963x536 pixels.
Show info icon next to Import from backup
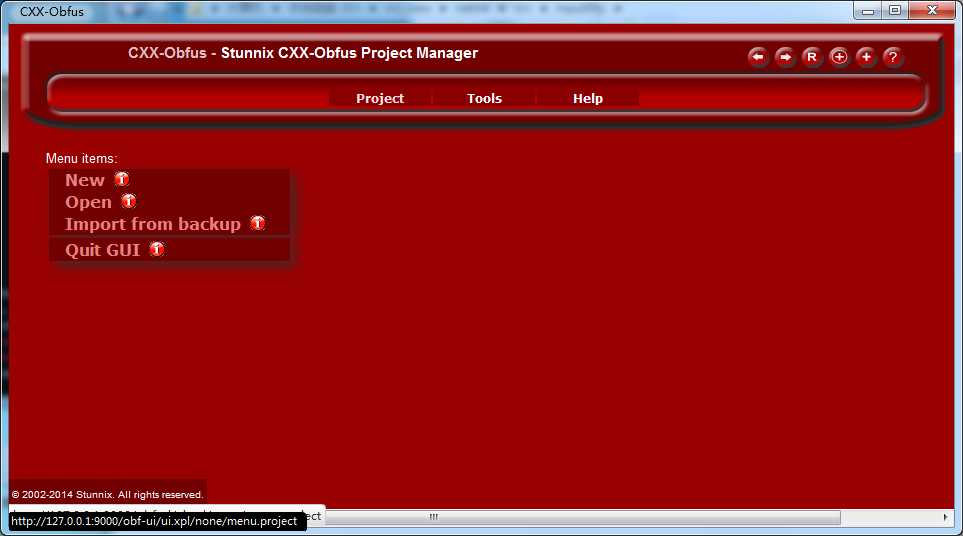pos(257,223)
